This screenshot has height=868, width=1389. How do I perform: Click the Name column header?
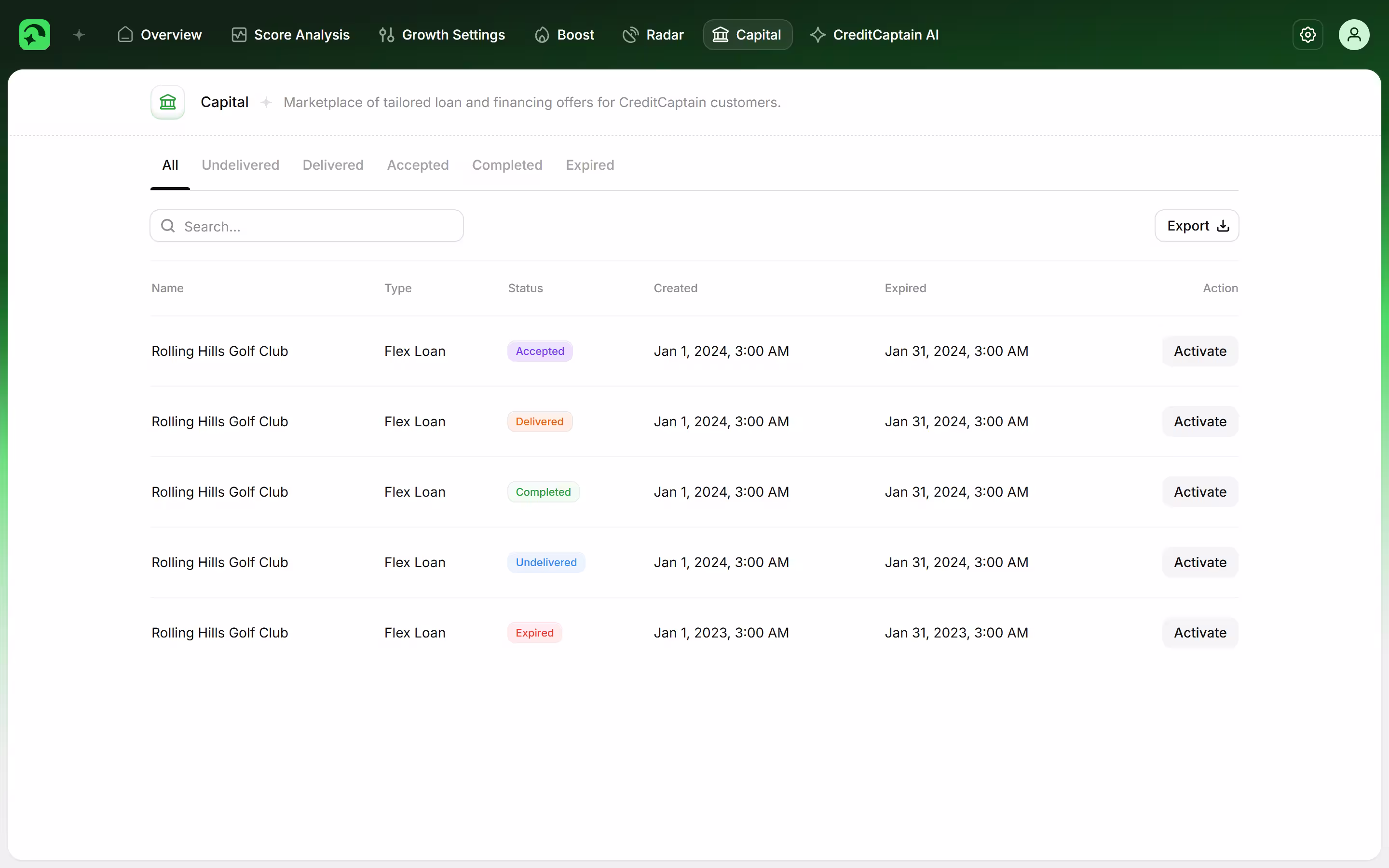168,288
